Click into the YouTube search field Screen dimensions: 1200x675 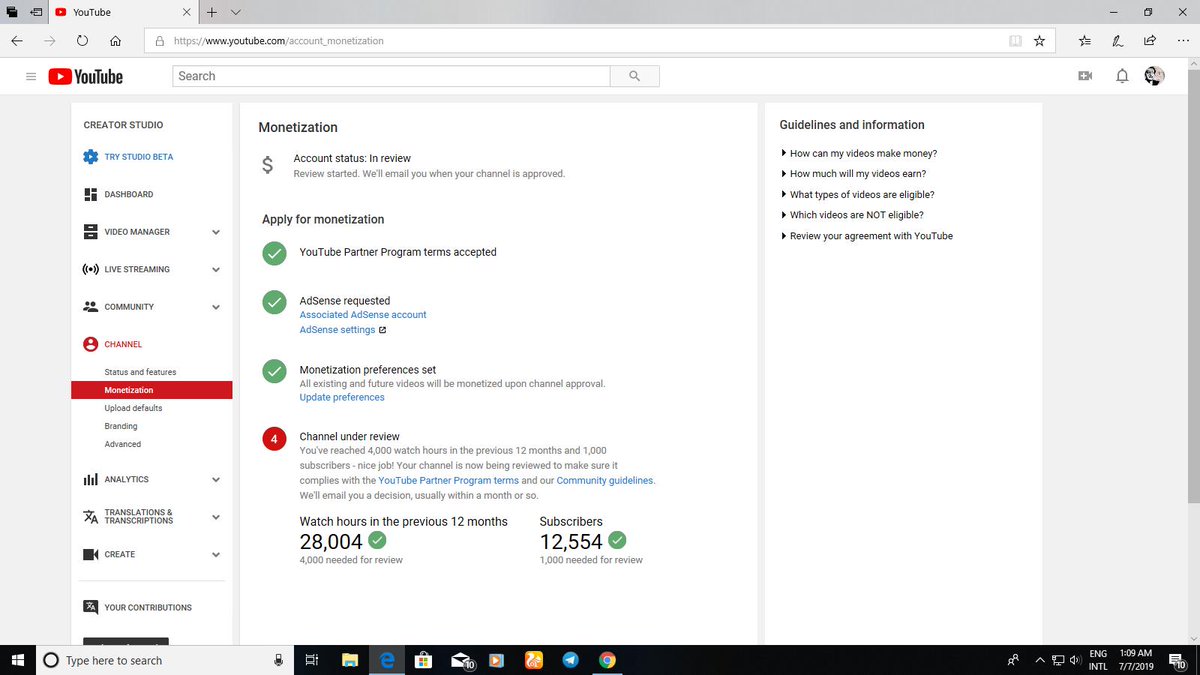tap(392, 76)
